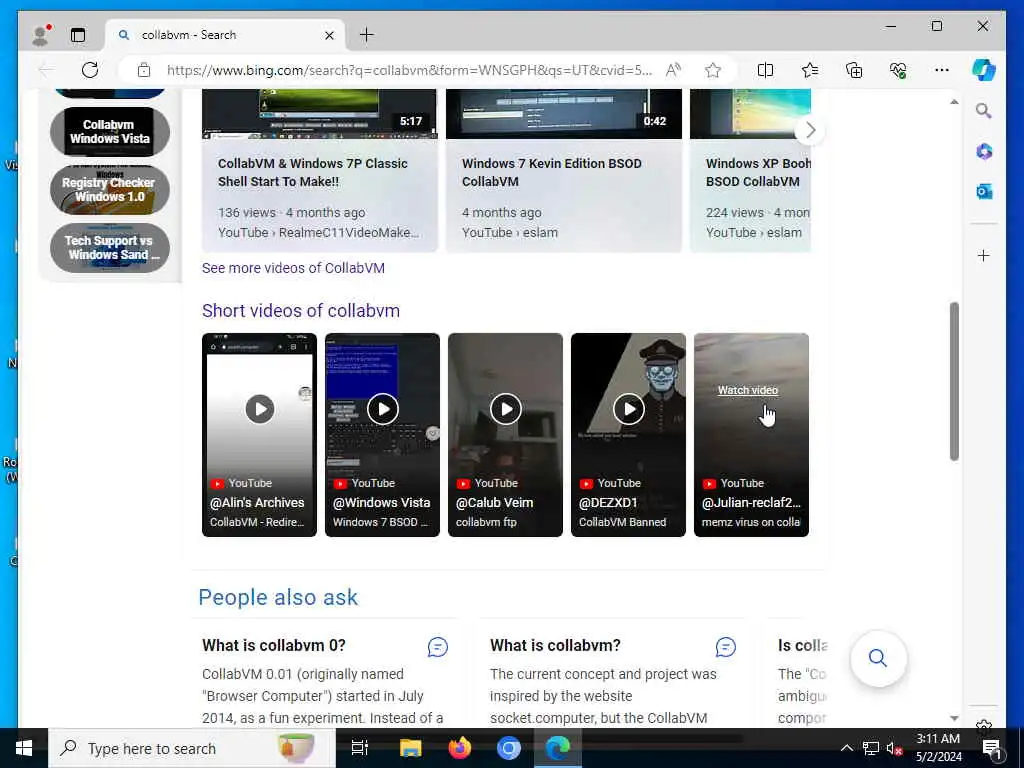Play @Alin's Archives short video
Viewport: 1024px width, 768px height.
[259, 435]
